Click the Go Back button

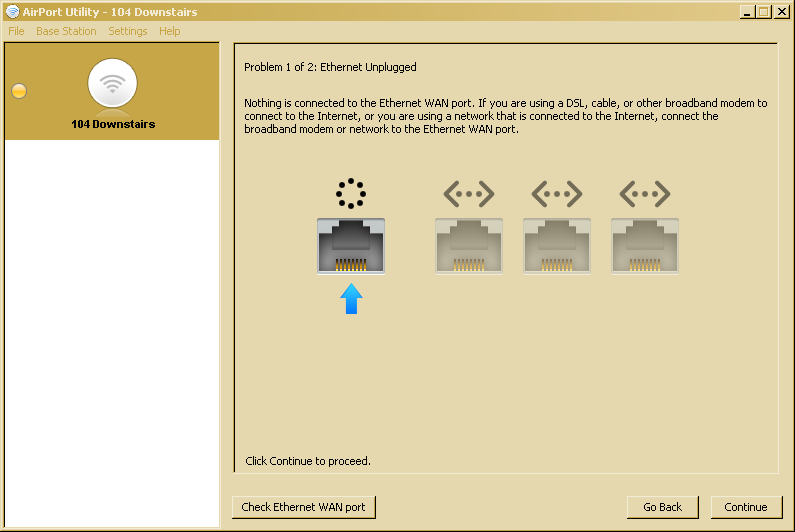(663, 507)
